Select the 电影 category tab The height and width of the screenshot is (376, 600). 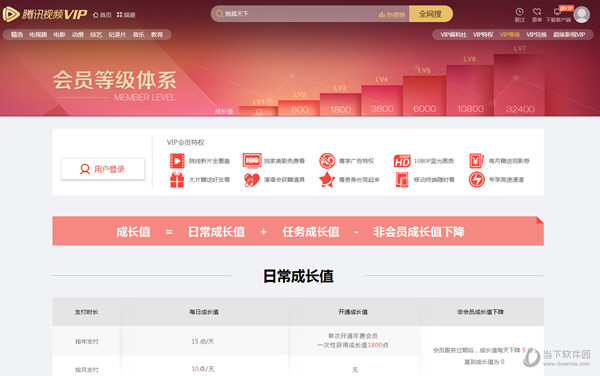tap(59, 34)
